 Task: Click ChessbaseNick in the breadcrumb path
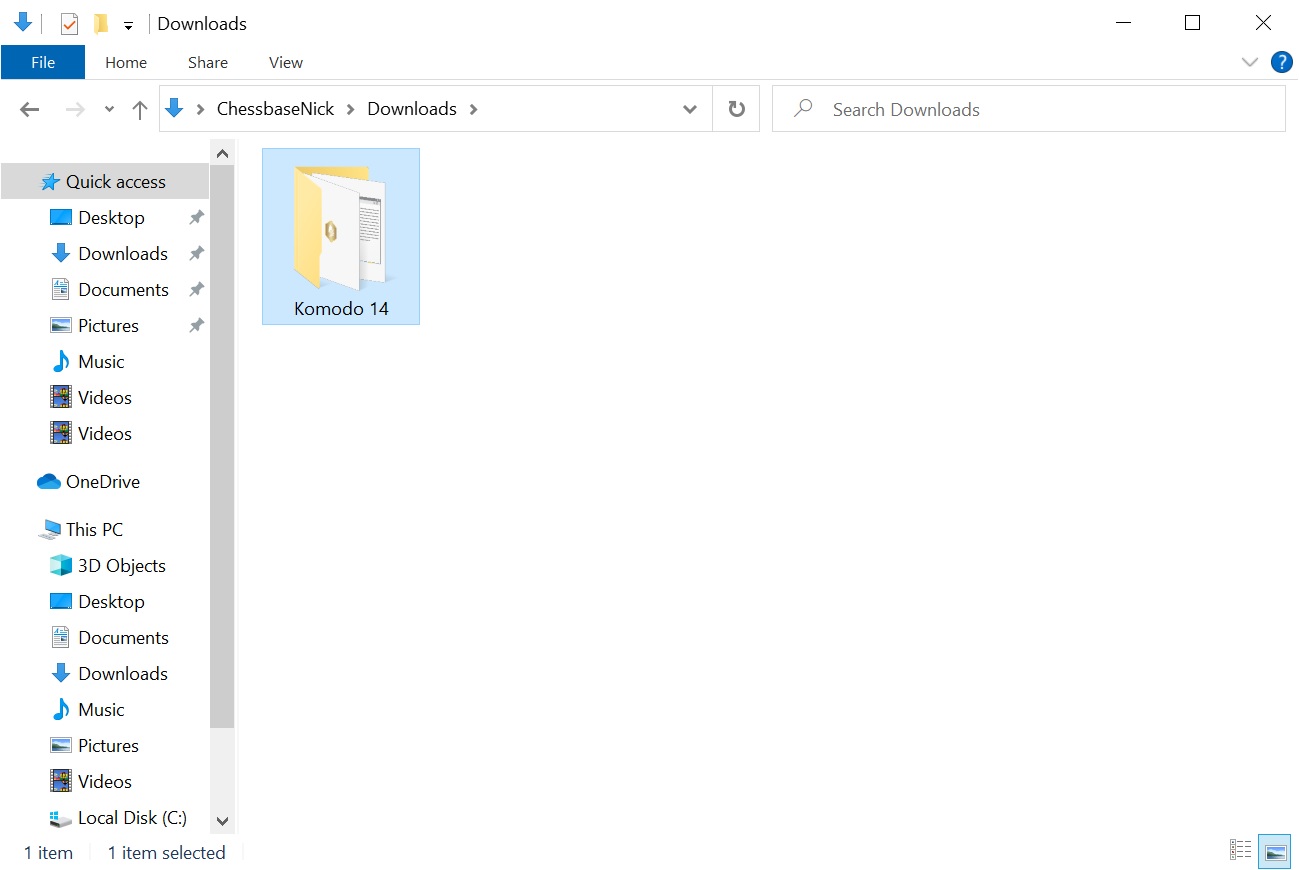tap(275, 109)
